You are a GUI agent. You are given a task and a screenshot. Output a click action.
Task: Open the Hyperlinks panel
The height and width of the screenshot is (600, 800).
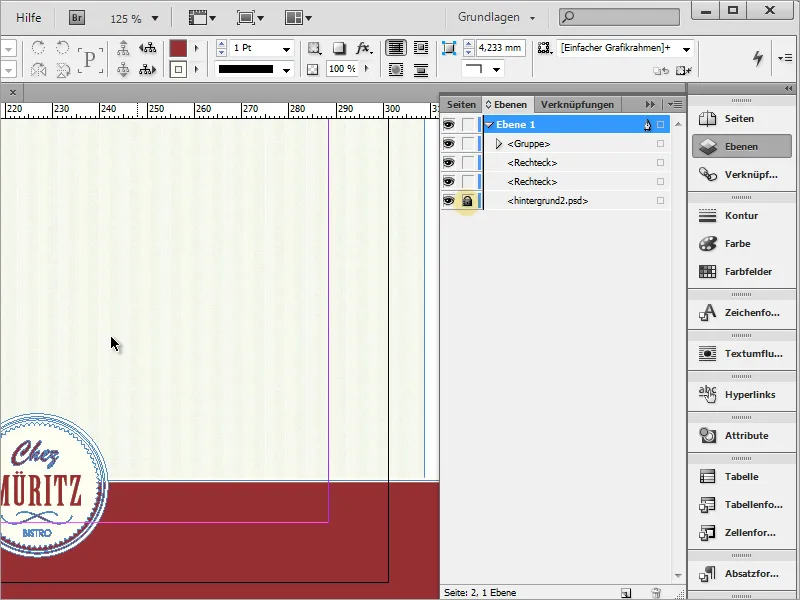coord(741,394)
